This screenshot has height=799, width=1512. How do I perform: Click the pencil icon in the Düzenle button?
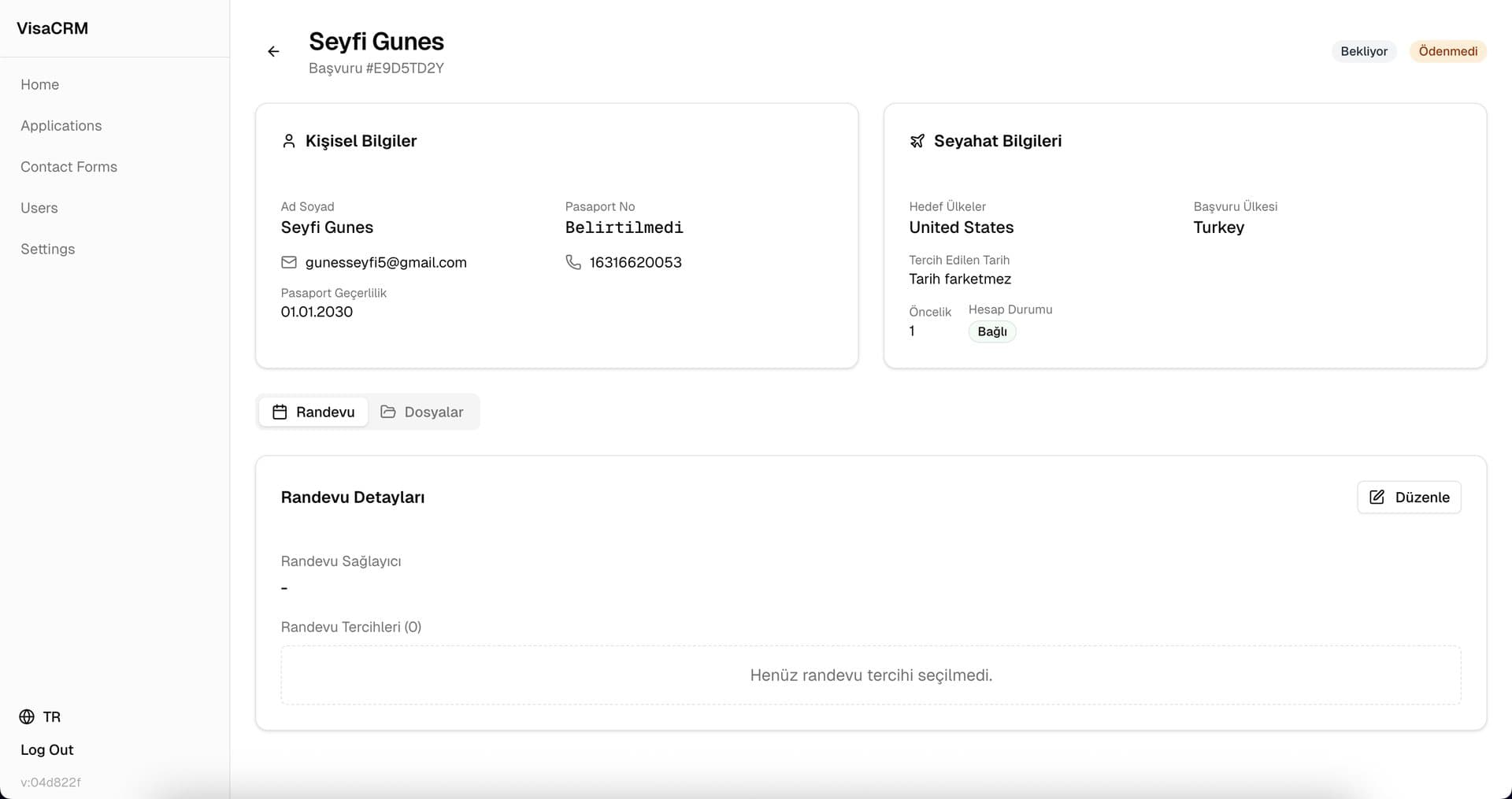point(1377,497)
